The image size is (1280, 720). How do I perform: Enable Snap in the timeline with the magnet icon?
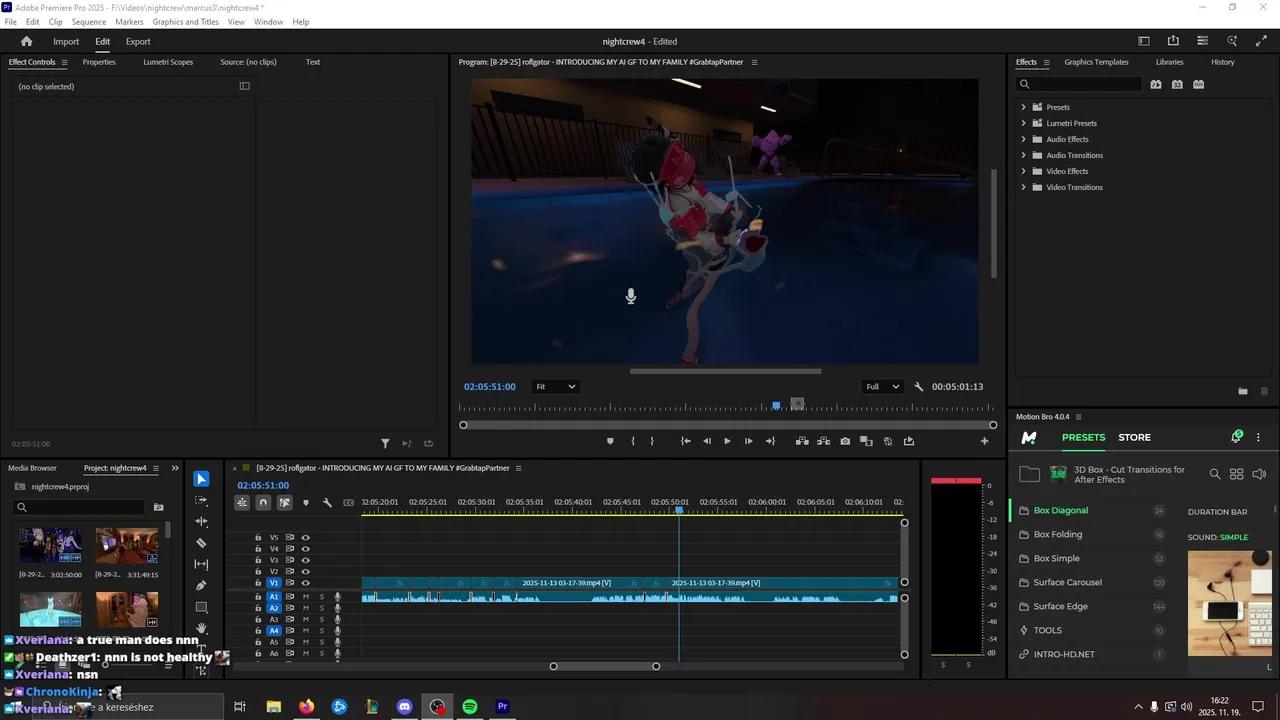[x=263, y=502]
